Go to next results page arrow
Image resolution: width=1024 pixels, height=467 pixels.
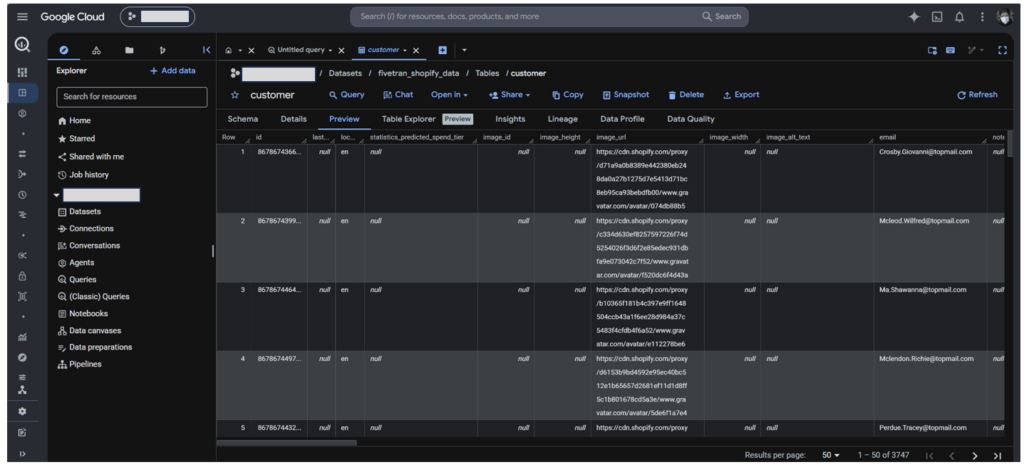point(974,455)
